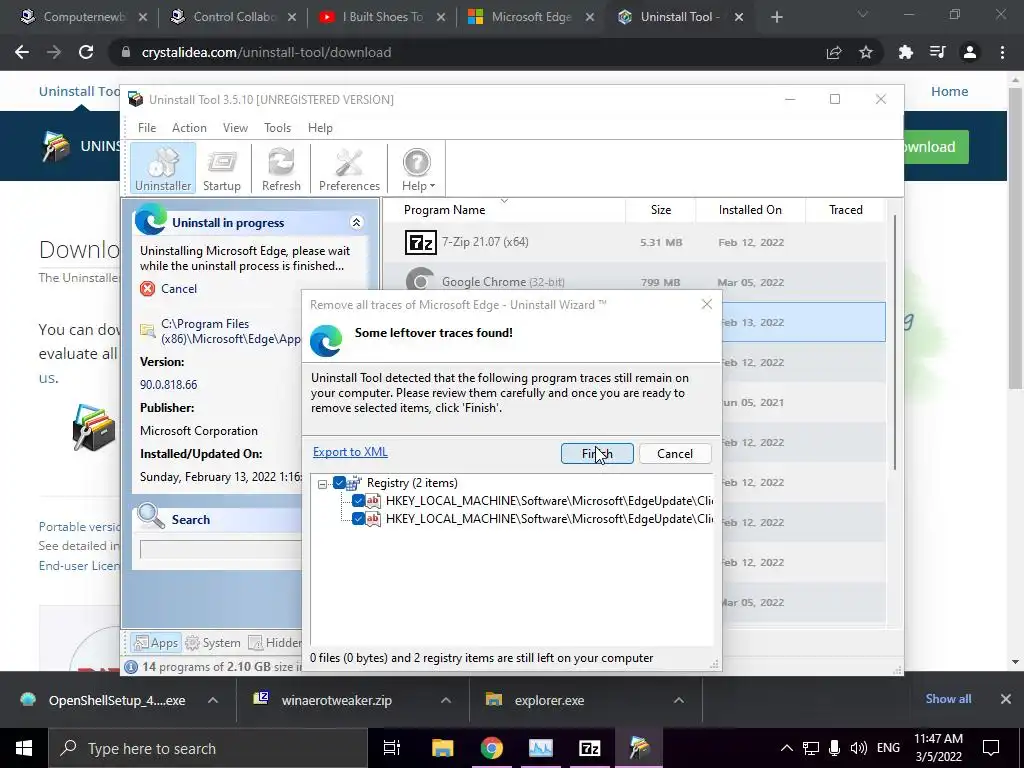
Task: Open the explorer.exe downloaded file
Action: pos(549,700)
